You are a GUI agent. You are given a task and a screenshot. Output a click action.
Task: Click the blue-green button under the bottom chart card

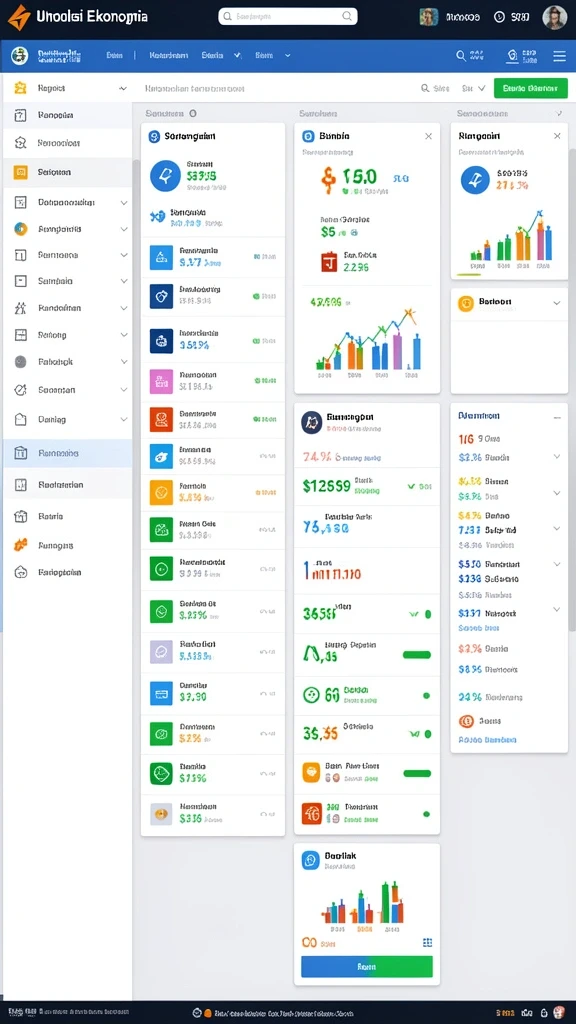366,966
